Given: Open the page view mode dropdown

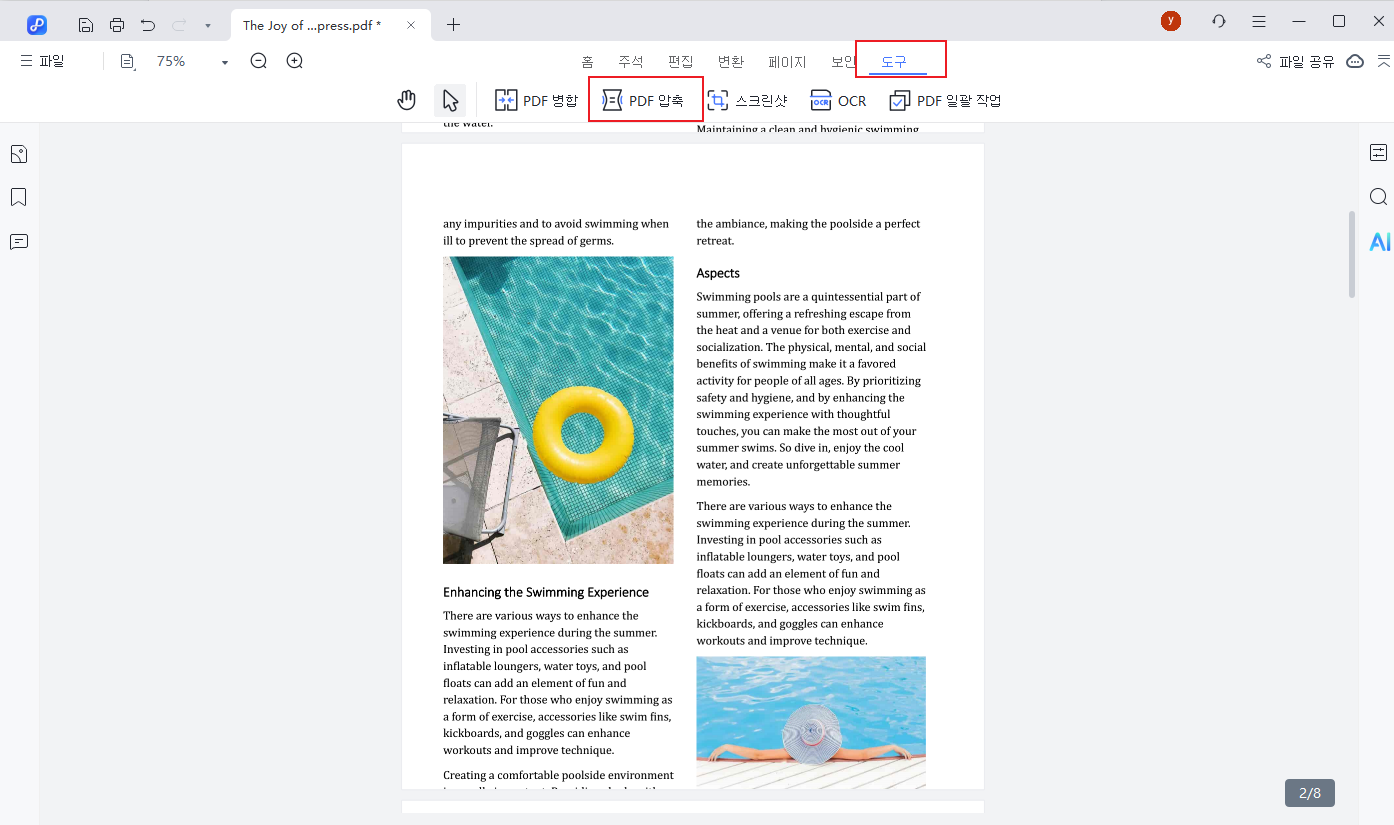Looking at the screenshot, I should tap(127, 60).
